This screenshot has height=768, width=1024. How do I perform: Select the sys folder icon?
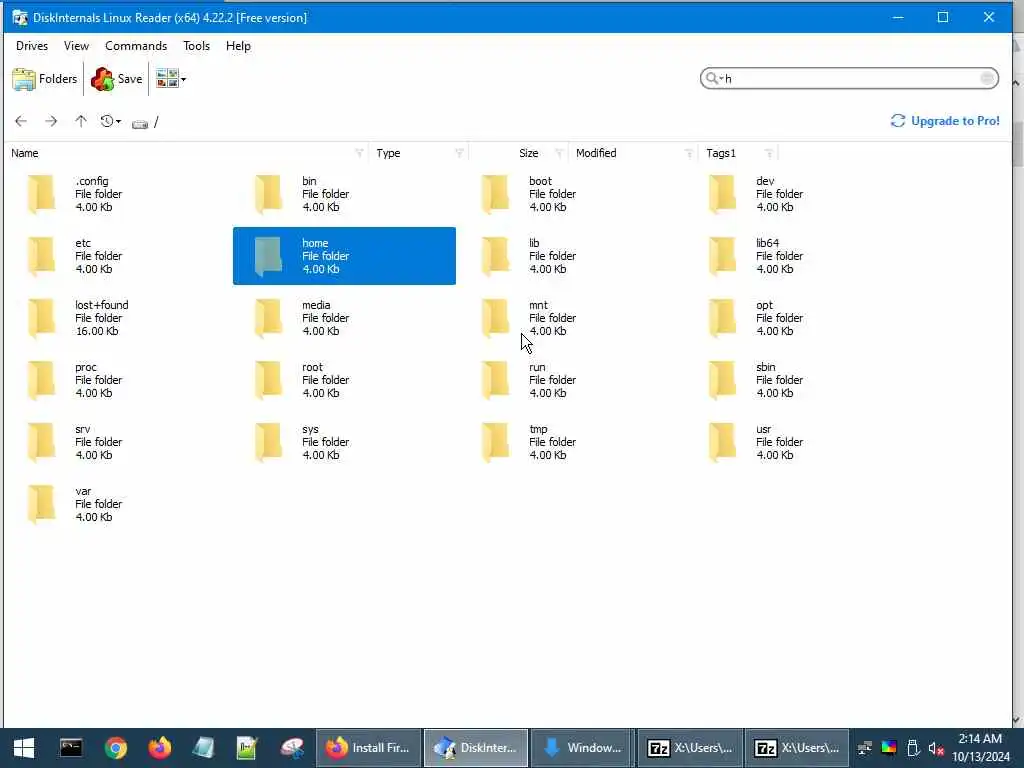269,442
